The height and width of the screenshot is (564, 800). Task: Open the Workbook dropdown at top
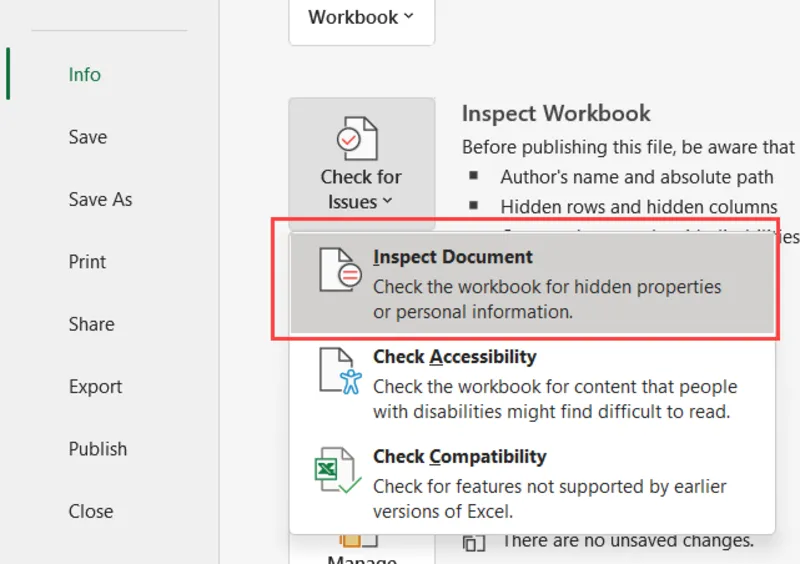click(361, 17)
